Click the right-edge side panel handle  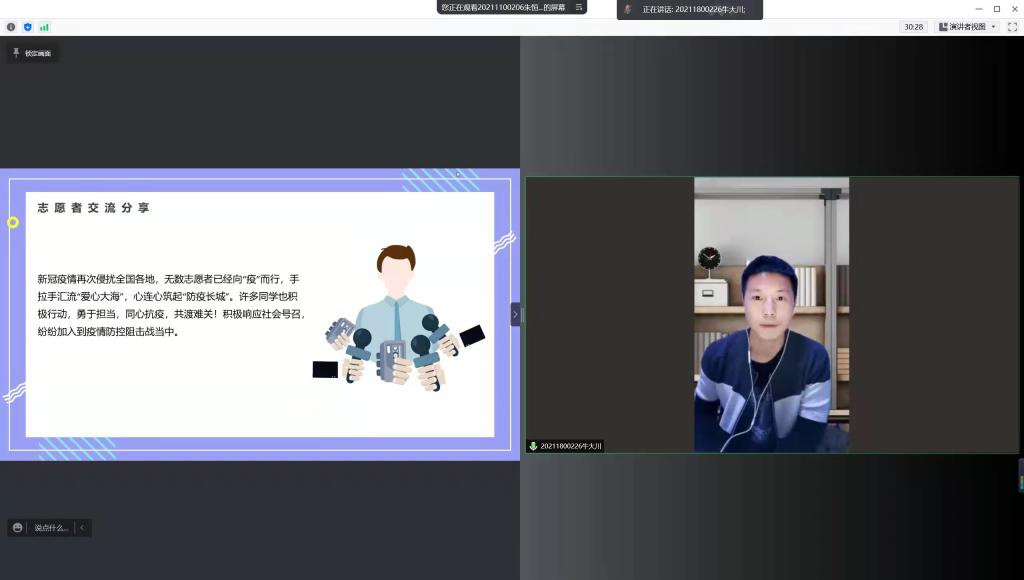pos(1020,475)
